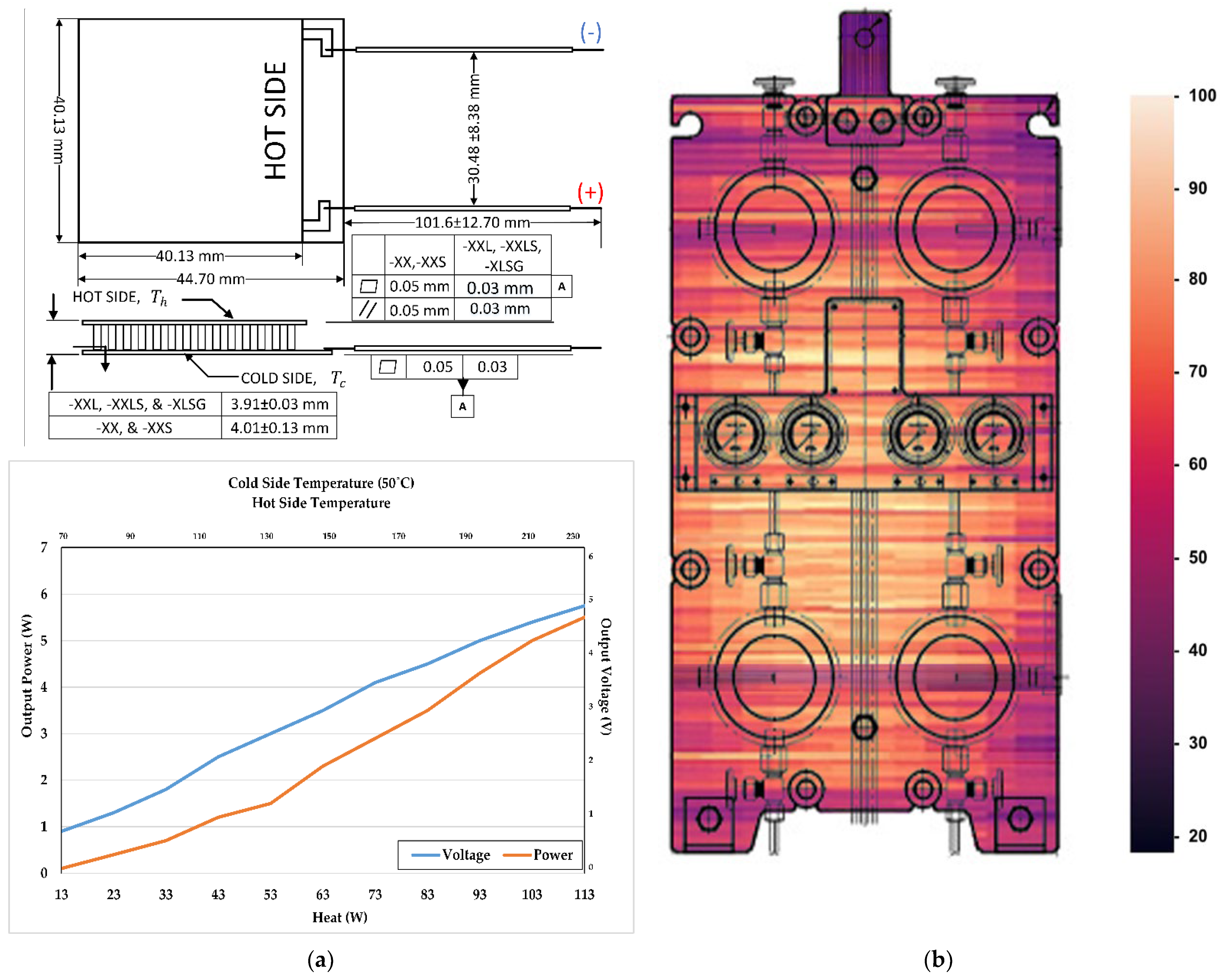Click the -XXL, -XXLS, -XLSG column header

point(503,256)
